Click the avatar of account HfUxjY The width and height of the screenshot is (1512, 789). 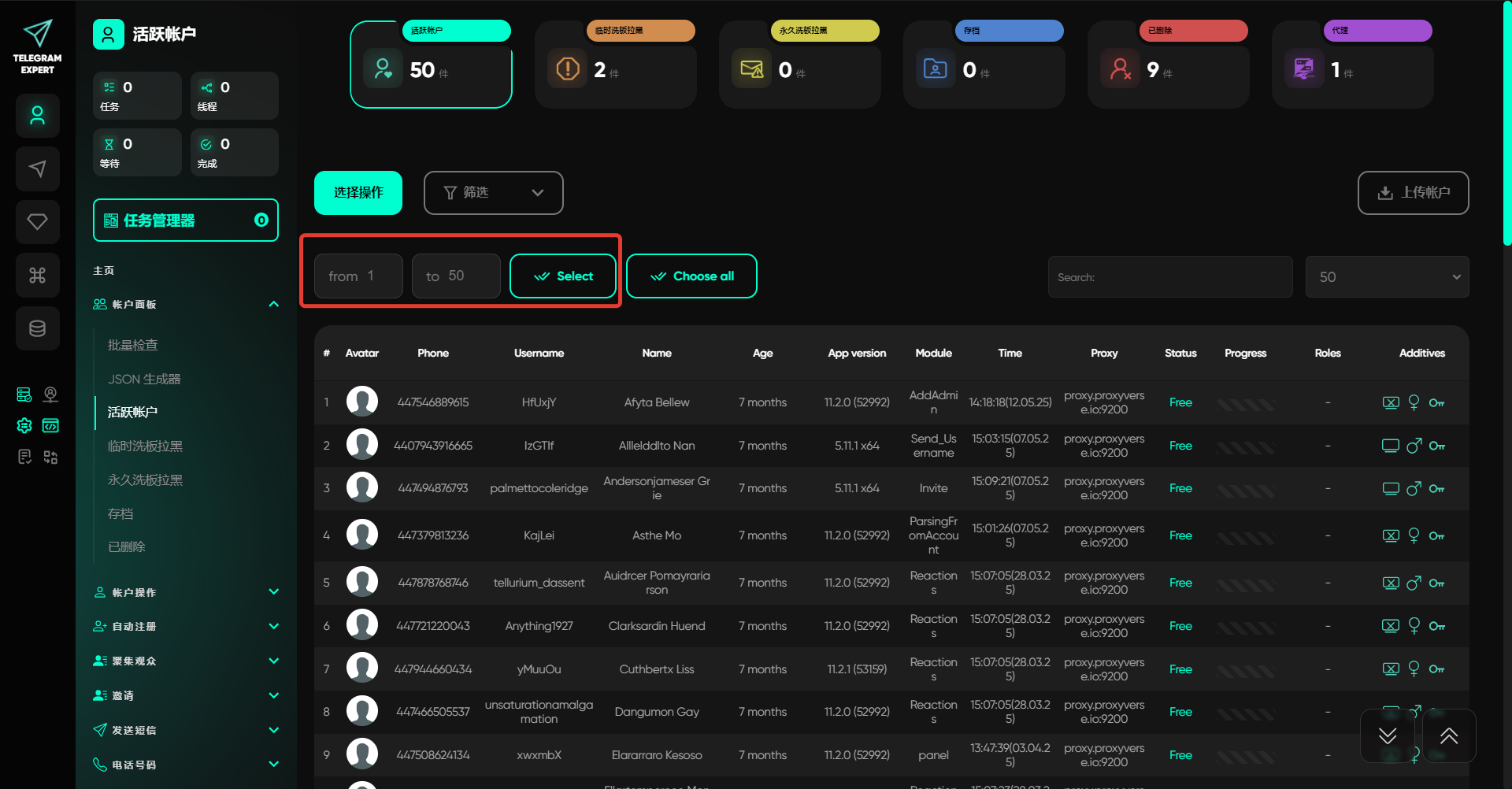[362, 402]
